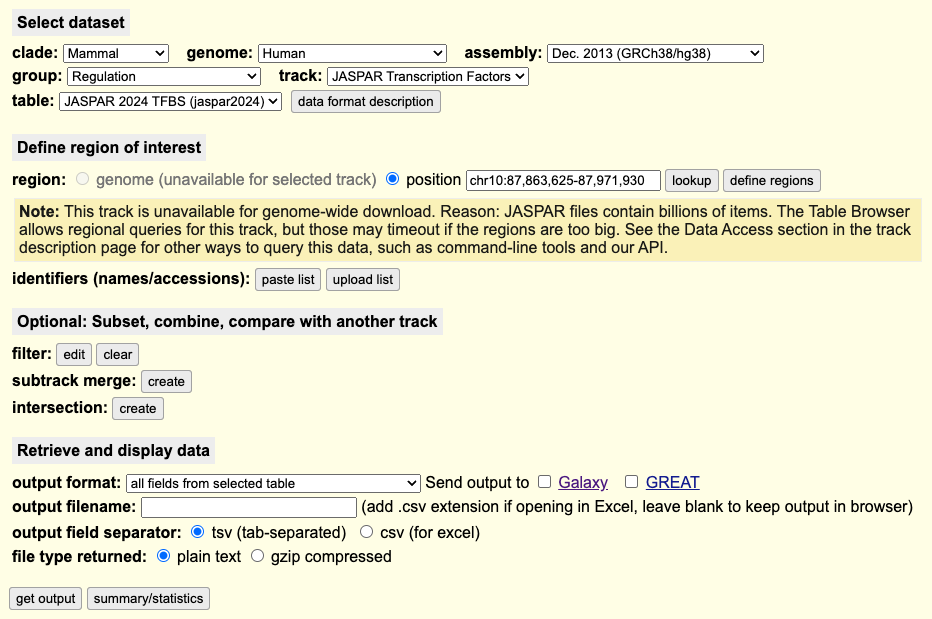Click the data format description button

pos(366,101)
